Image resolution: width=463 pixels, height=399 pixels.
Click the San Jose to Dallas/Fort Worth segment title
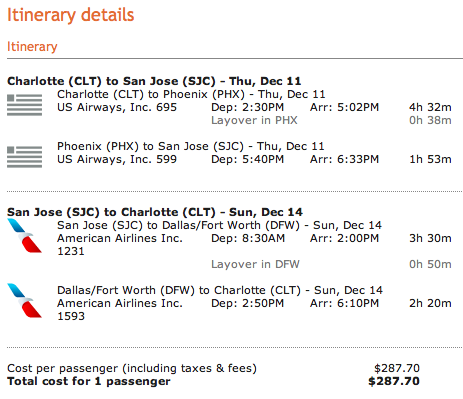[x=219, y=225]
